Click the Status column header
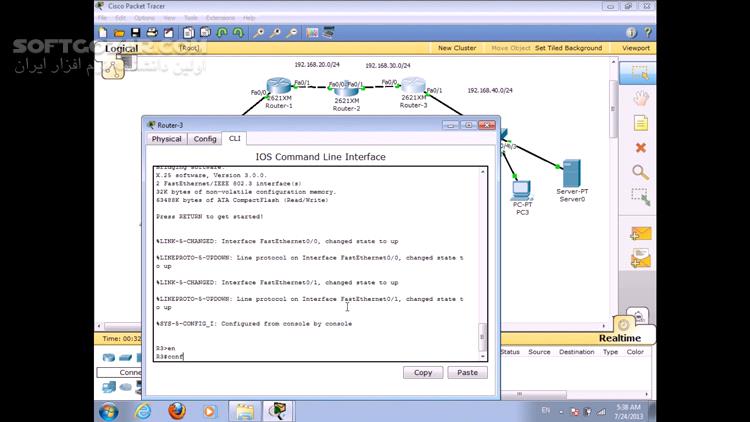This screenshot has width=750, height=422. coord(510,352)
